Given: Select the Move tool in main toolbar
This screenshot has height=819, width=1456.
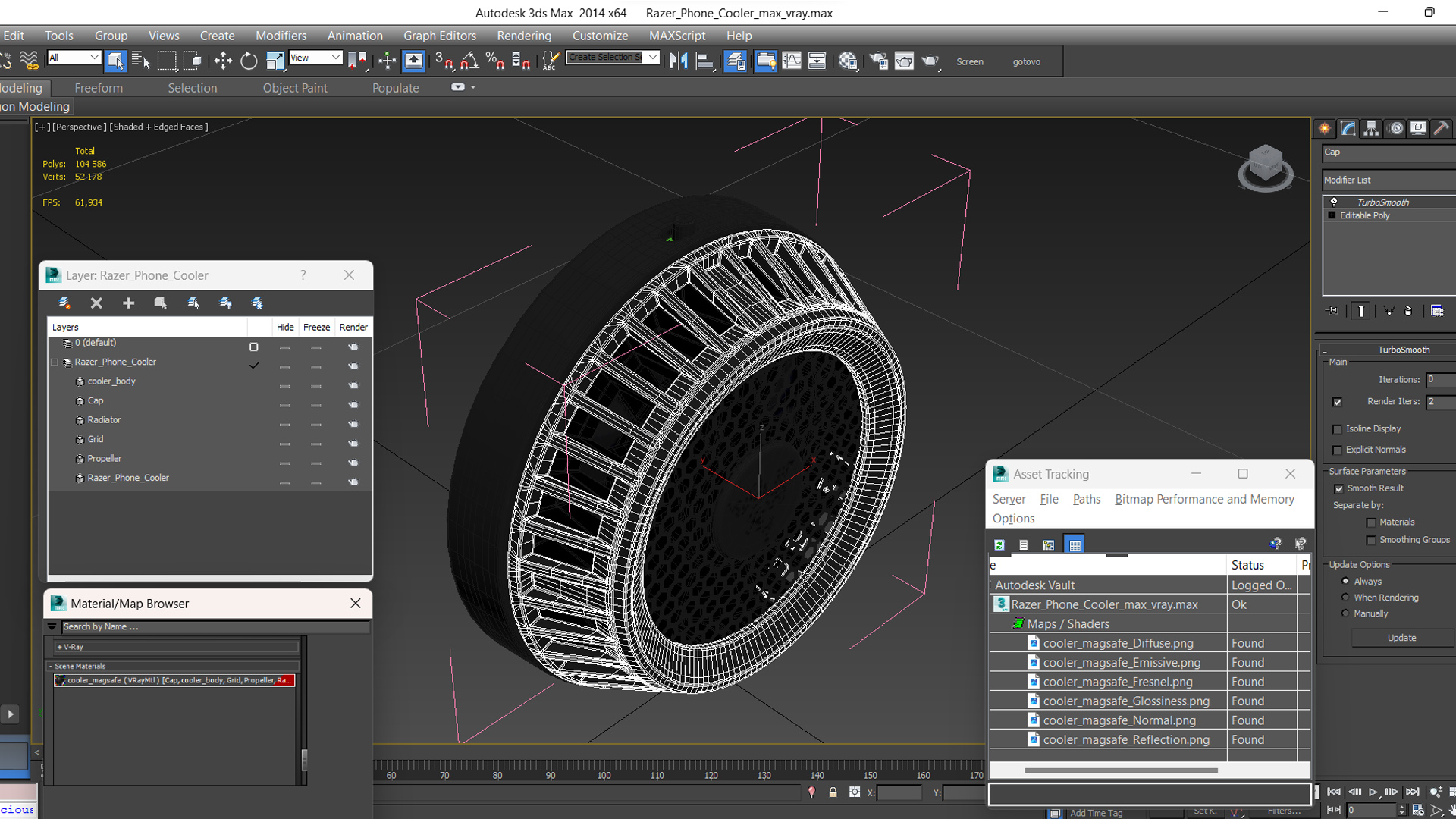Looking at the screenshot, I should (223, 61).
